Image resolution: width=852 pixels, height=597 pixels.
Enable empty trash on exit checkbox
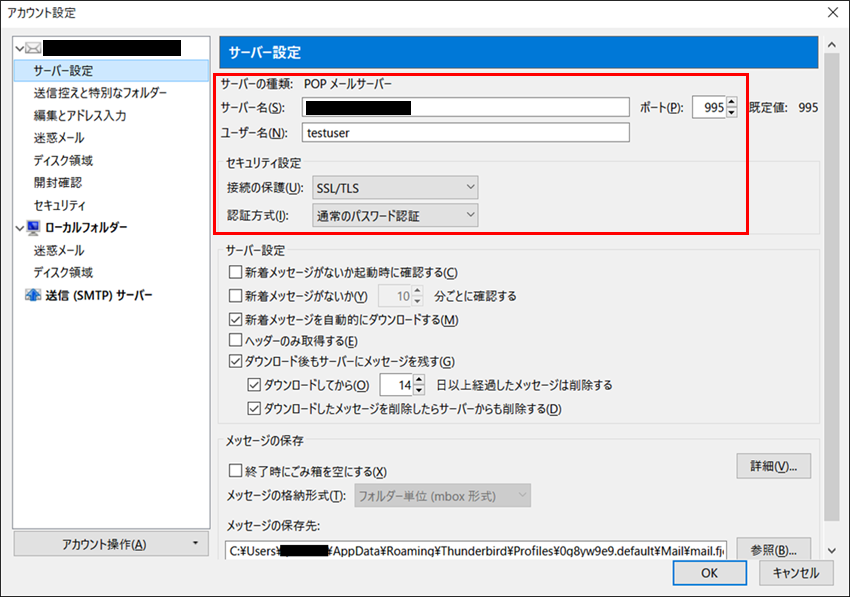tap(236, 471)
